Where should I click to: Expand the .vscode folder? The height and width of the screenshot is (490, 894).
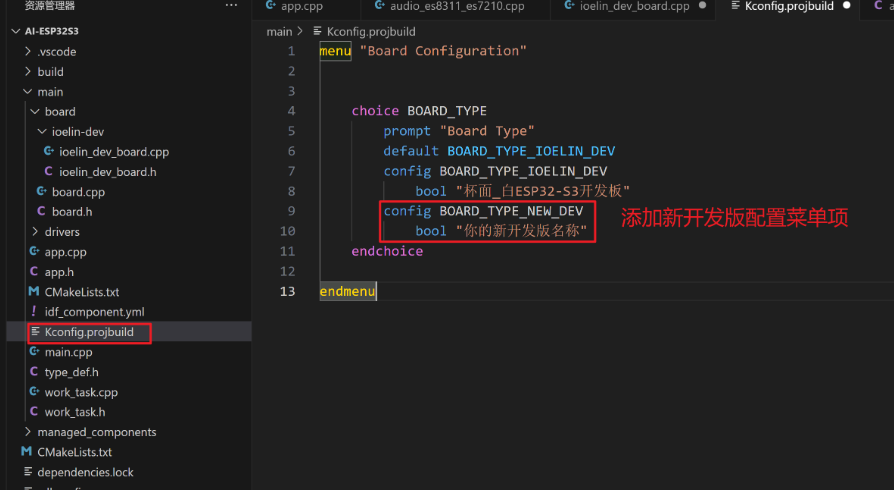click(x=28, y=51)
